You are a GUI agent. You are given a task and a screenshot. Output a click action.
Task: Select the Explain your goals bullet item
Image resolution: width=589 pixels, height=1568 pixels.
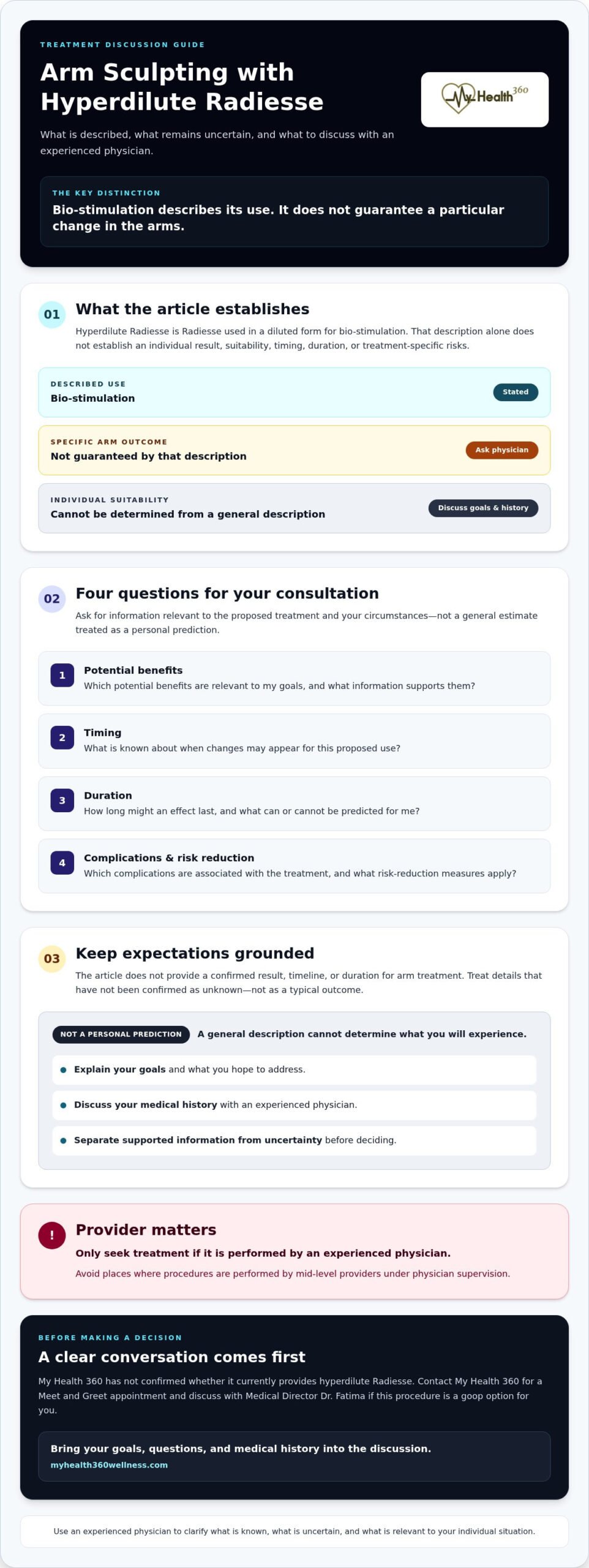(294, 1070)
